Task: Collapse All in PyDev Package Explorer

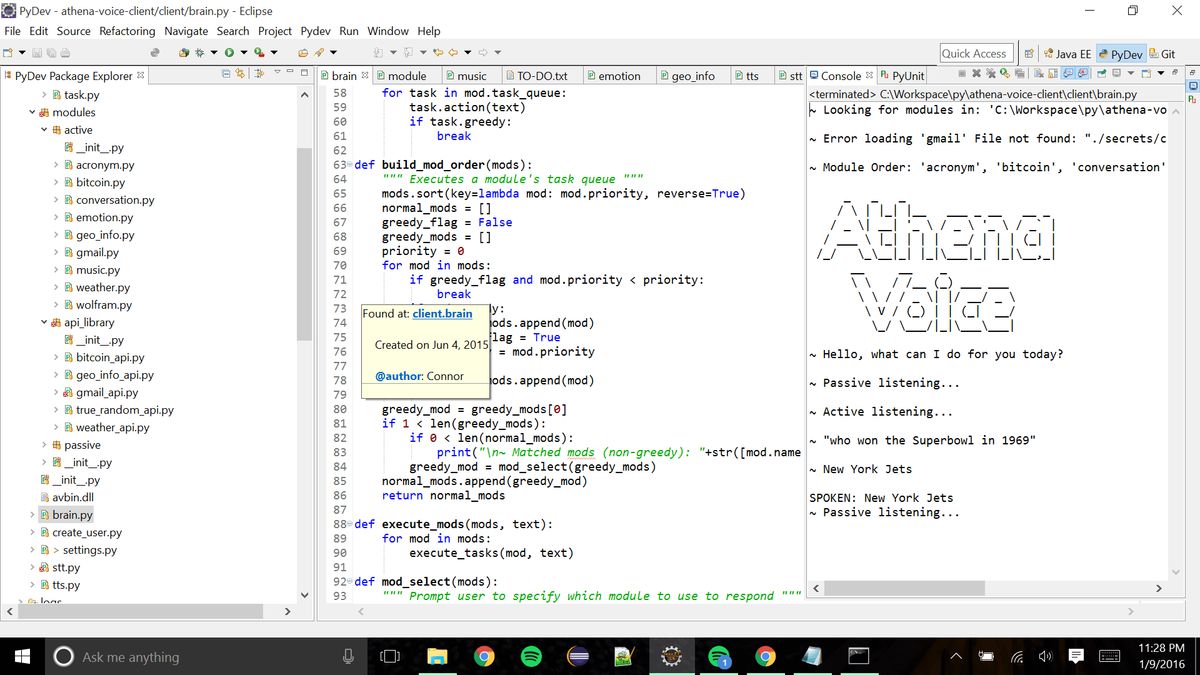Action: click(226, 75)
